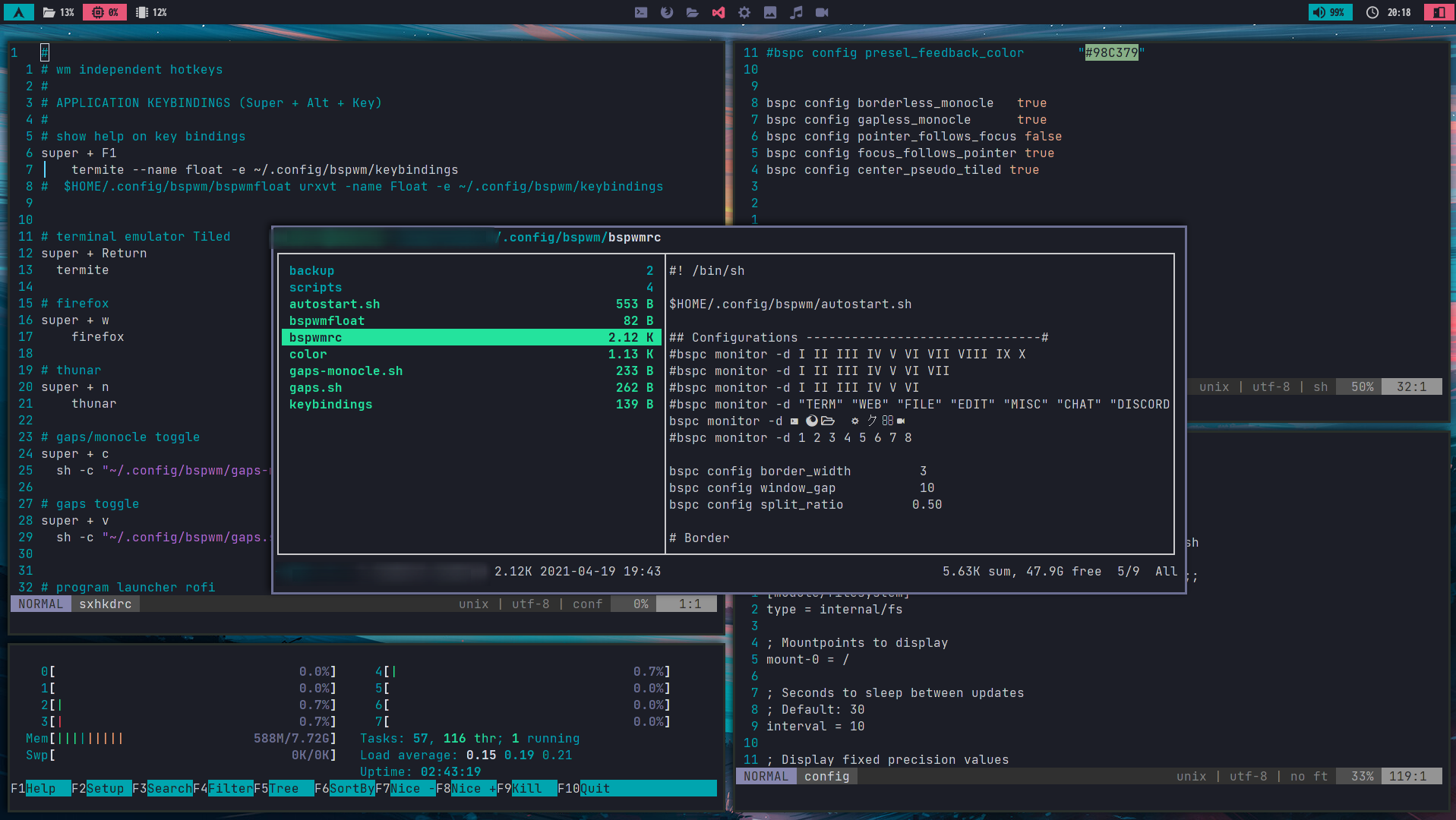Click F5 Tree in htop
Screen dimensions: 1456x820
283,788
